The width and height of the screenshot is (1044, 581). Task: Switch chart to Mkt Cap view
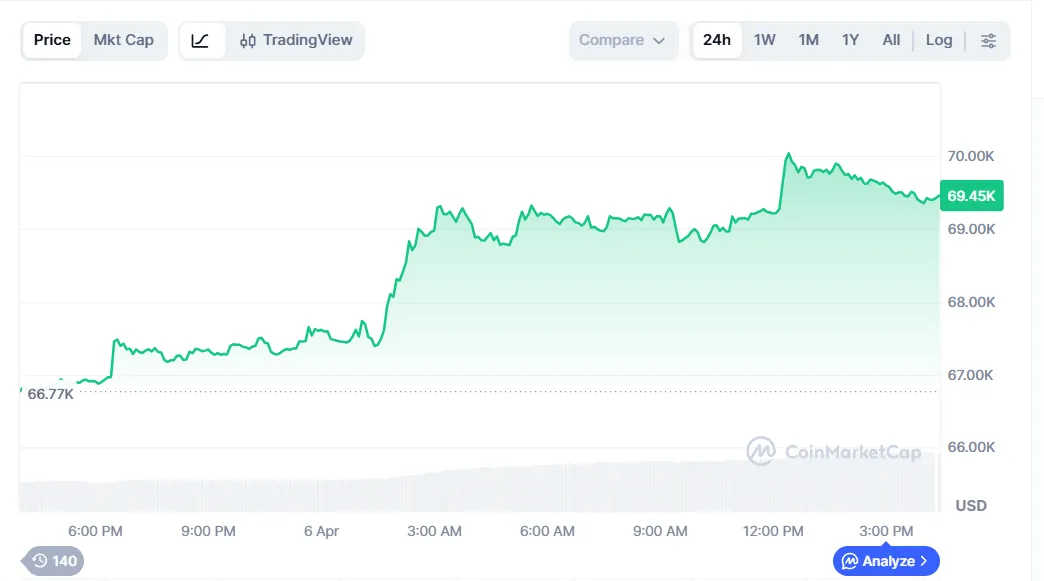click(124, 41)
